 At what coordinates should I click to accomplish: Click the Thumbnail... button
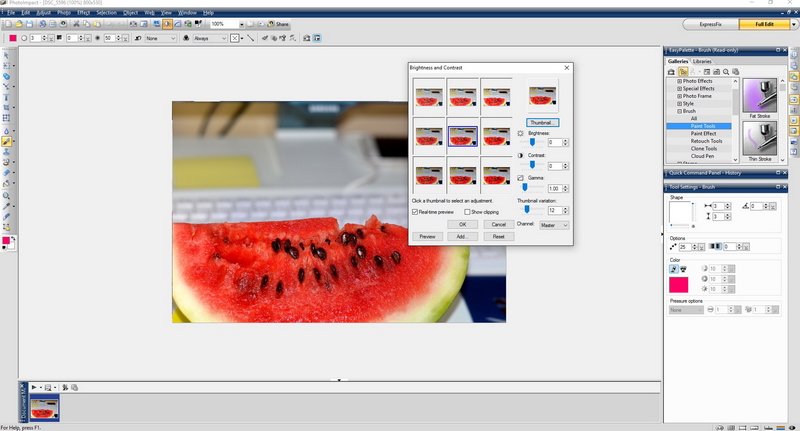tap(543, 122)
